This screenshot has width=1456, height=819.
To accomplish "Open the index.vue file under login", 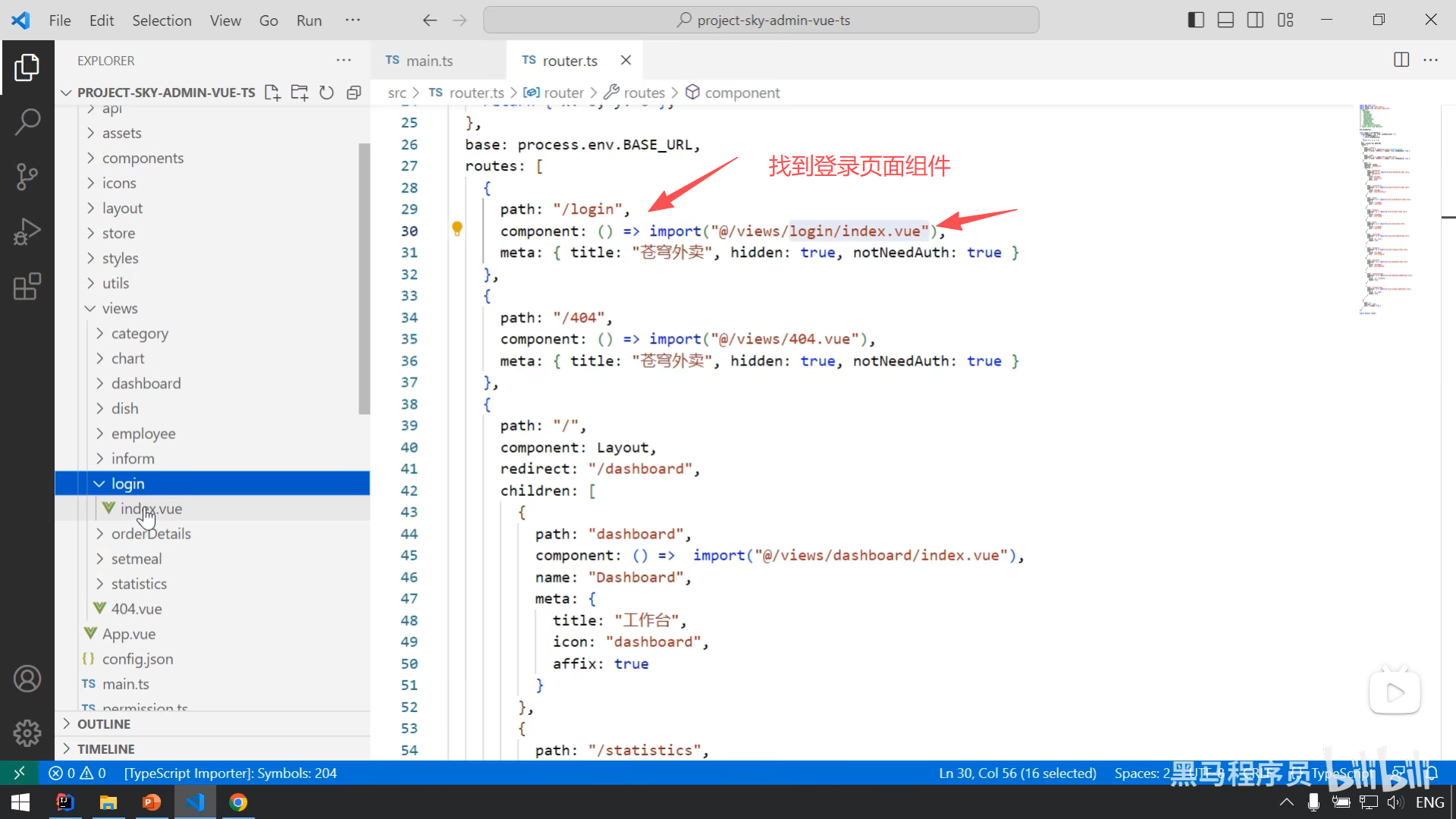I will (151, 509).
